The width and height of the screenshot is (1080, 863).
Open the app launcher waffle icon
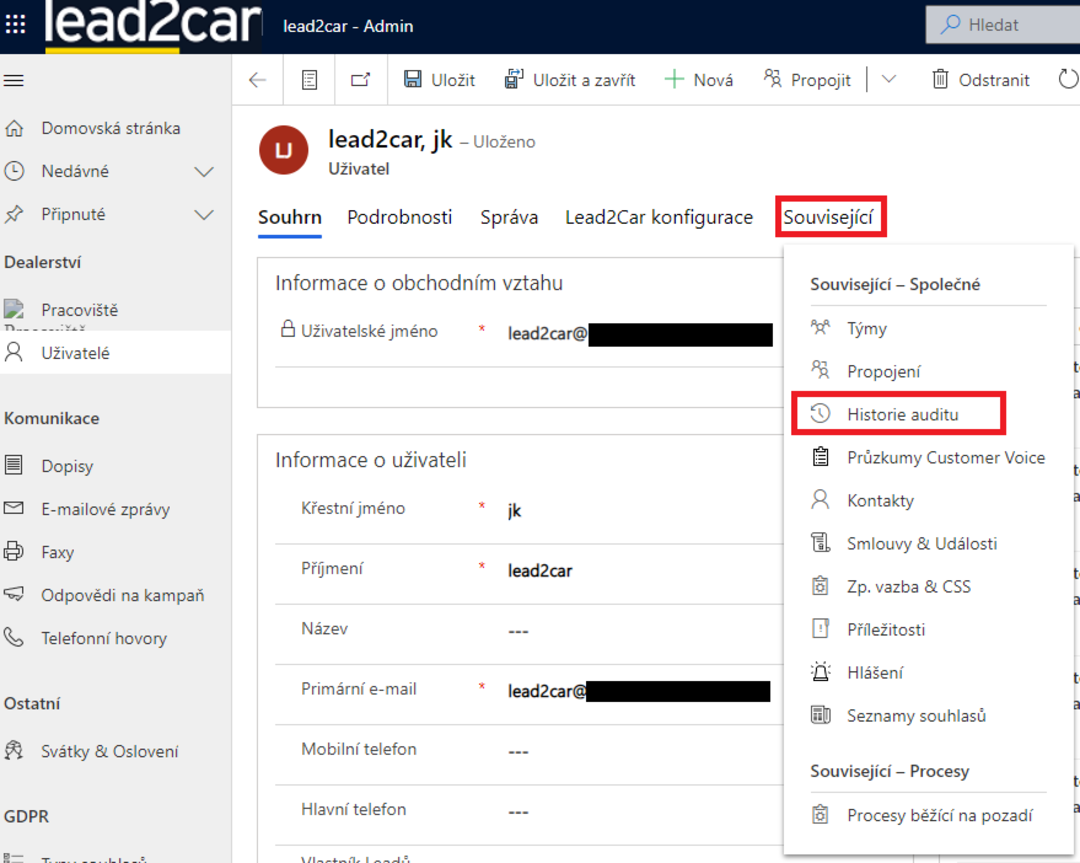pyautogui.click(x=16, y=26)
